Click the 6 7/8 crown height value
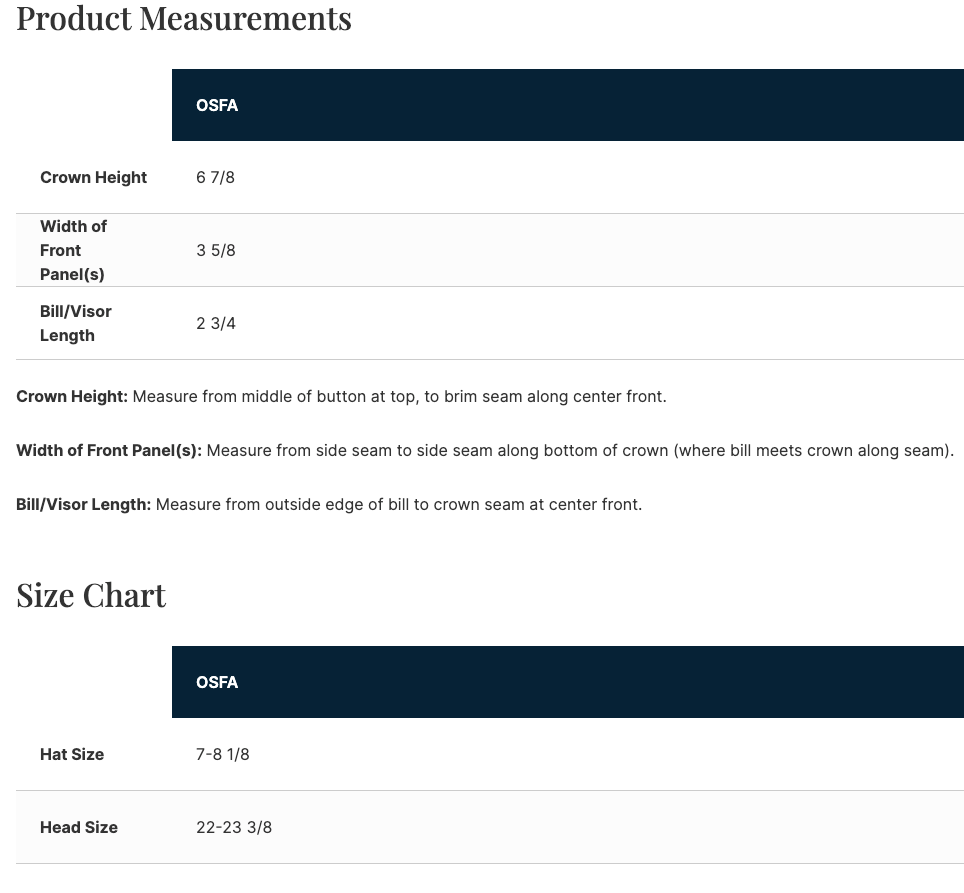This screenshot has height=893, width=964. point(215,177)
